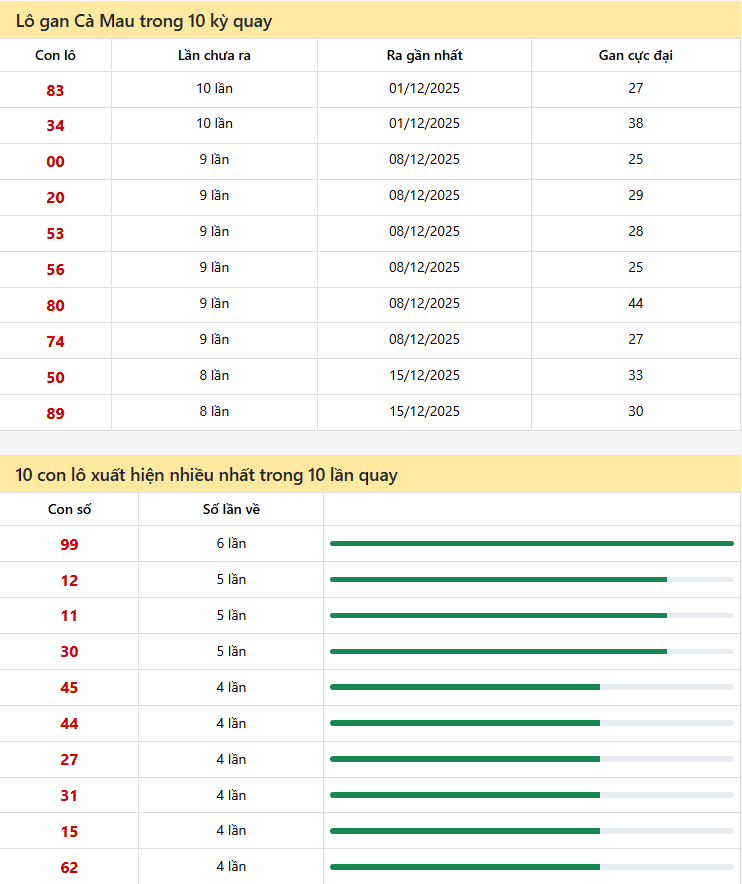Image resolution: width=742 pixels, height=884 pixels.
Task: Click the "Con lô" column header
Action: click(55, 55)
